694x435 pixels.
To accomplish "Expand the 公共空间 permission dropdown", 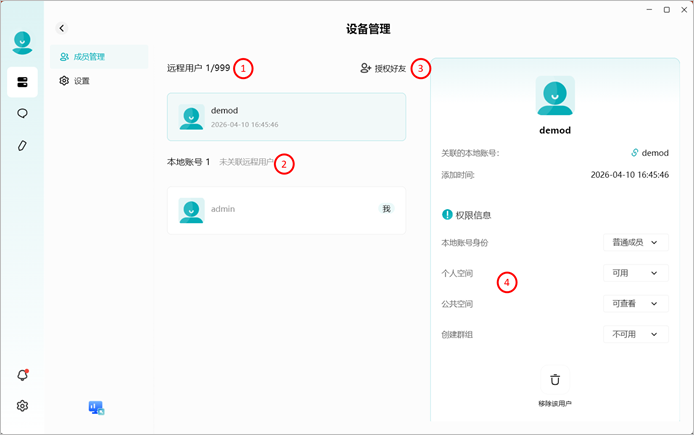I will 636,304.
